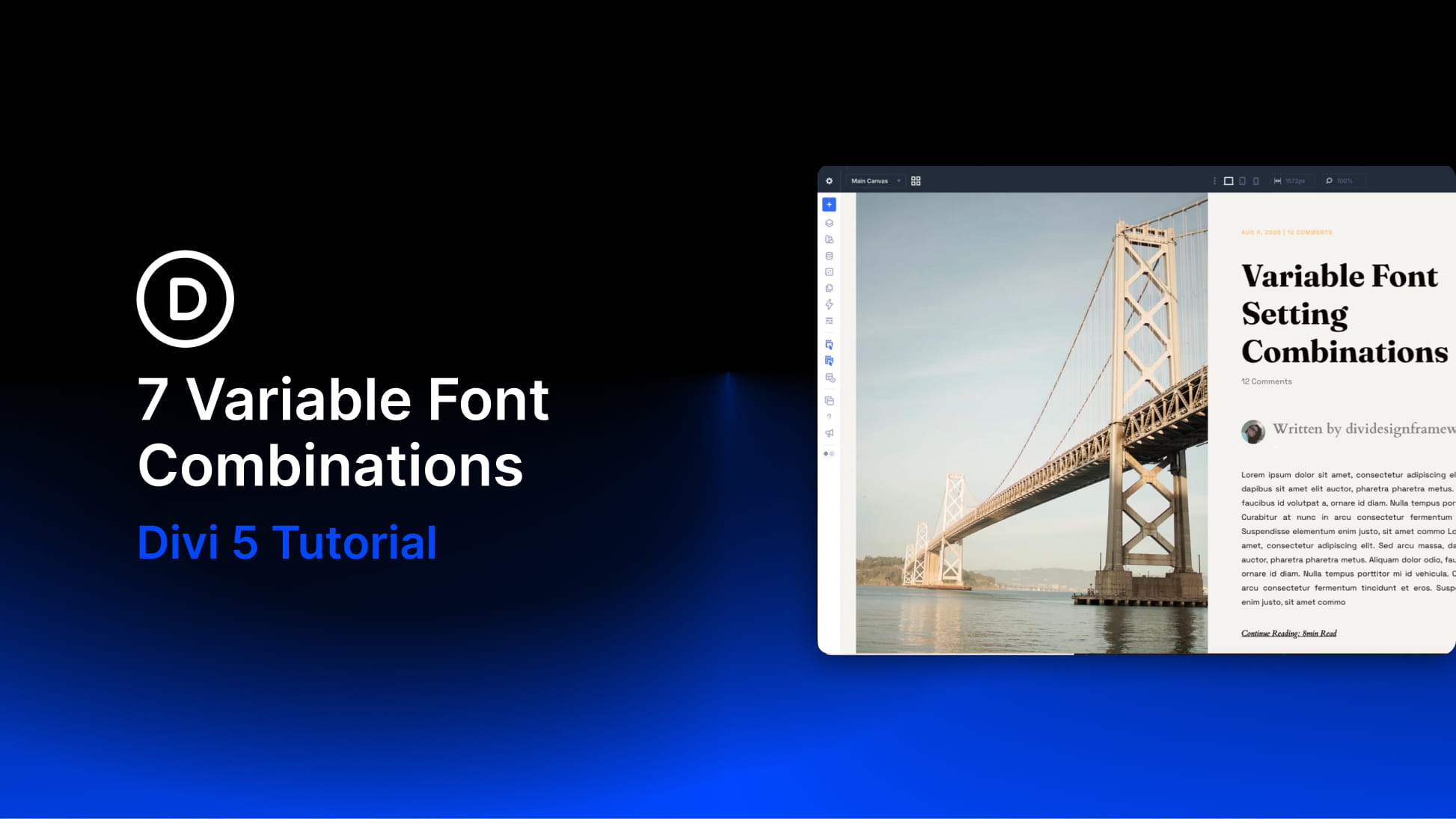Viewport: 1456px width, 819px height.
Task: Click the 'AUG 4, 2020' date text
Action: click(1261, 233)
